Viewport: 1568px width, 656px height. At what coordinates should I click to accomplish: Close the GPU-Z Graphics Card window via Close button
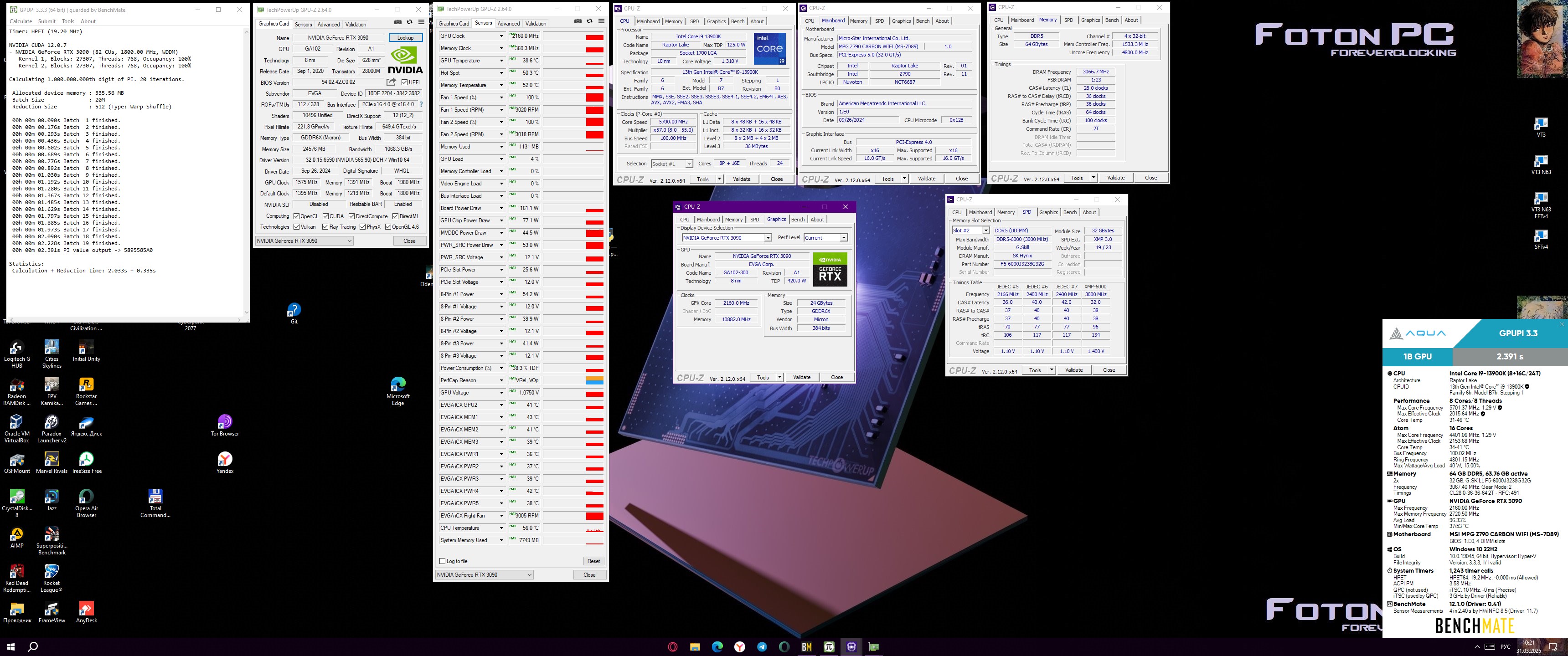point(409,241)
